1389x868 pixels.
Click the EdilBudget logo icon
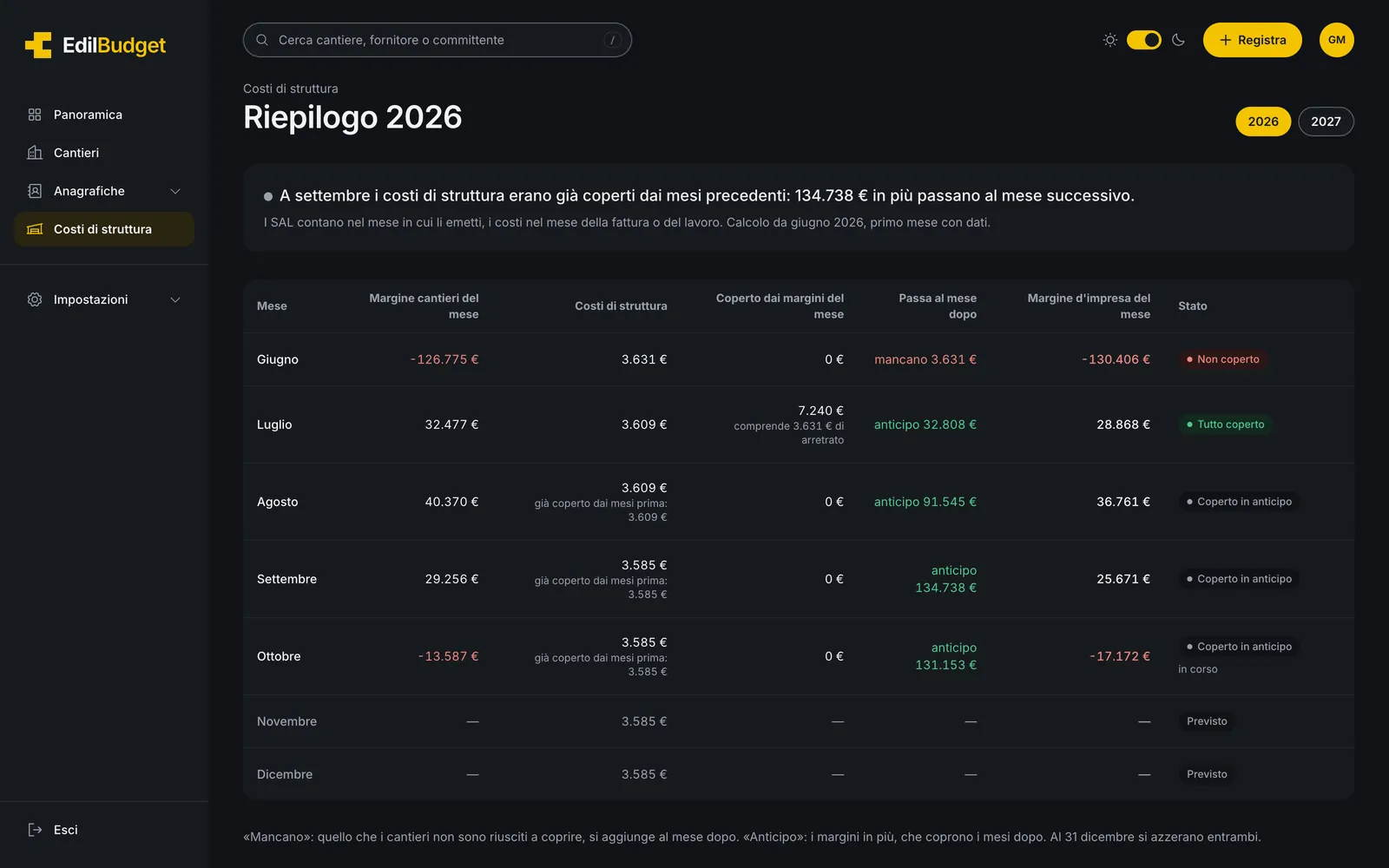click(x=38, y=45)
